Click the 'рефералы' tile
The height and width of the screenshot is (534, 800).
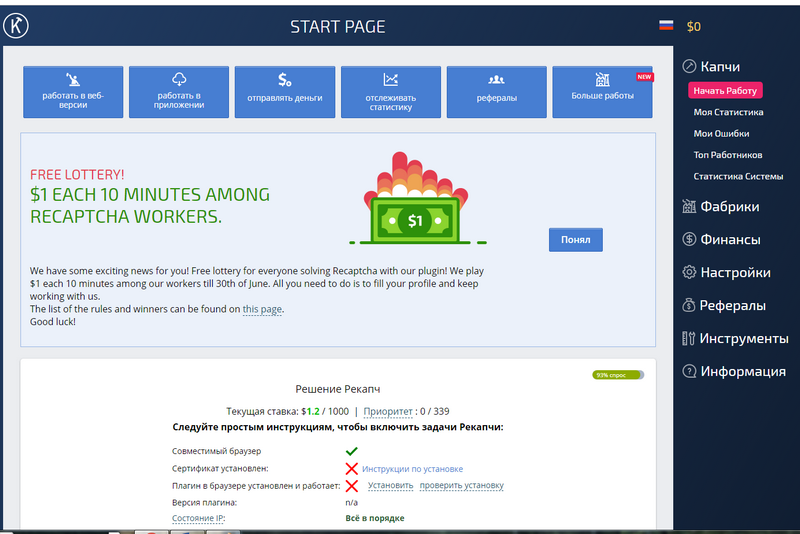(496, 92)
